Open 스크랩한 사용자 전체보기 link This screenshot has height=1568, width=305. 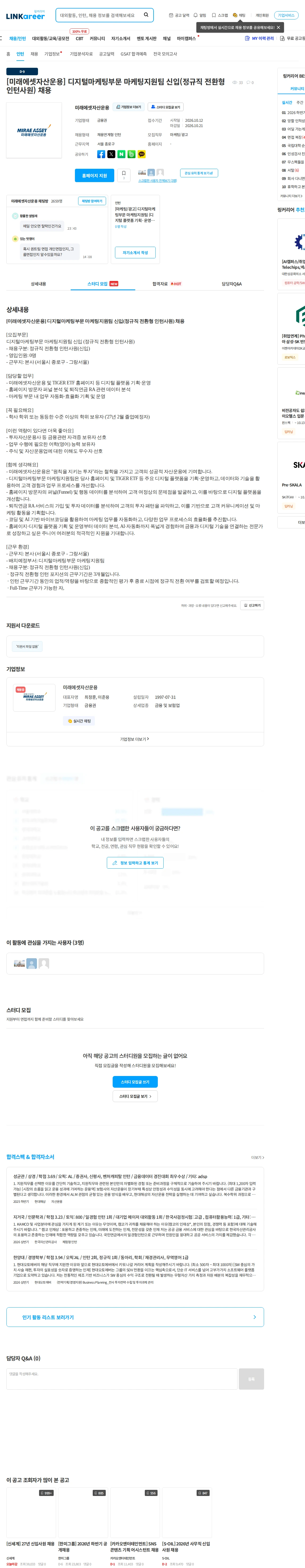coord(158,181)
